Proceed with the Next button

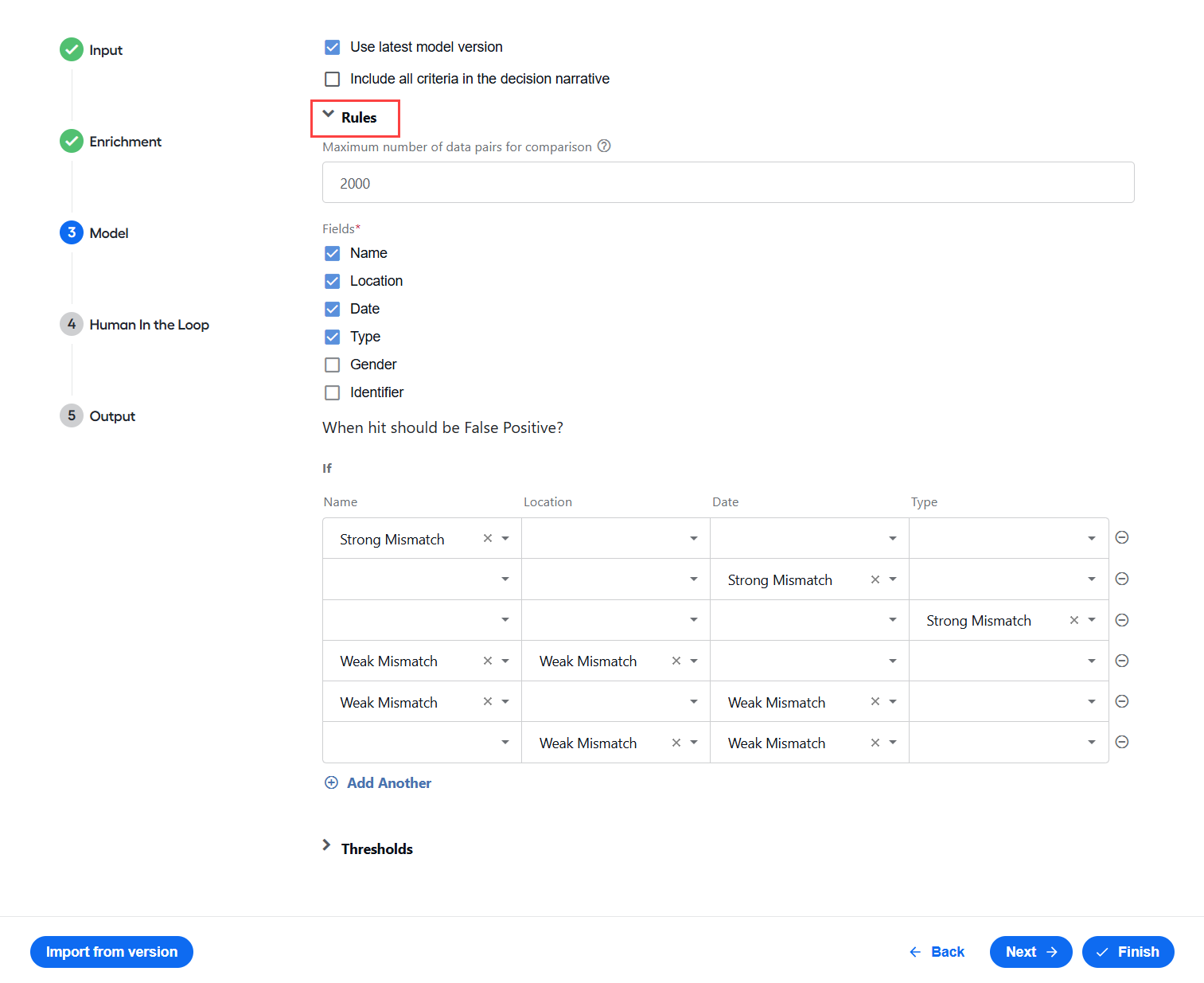1031,952
